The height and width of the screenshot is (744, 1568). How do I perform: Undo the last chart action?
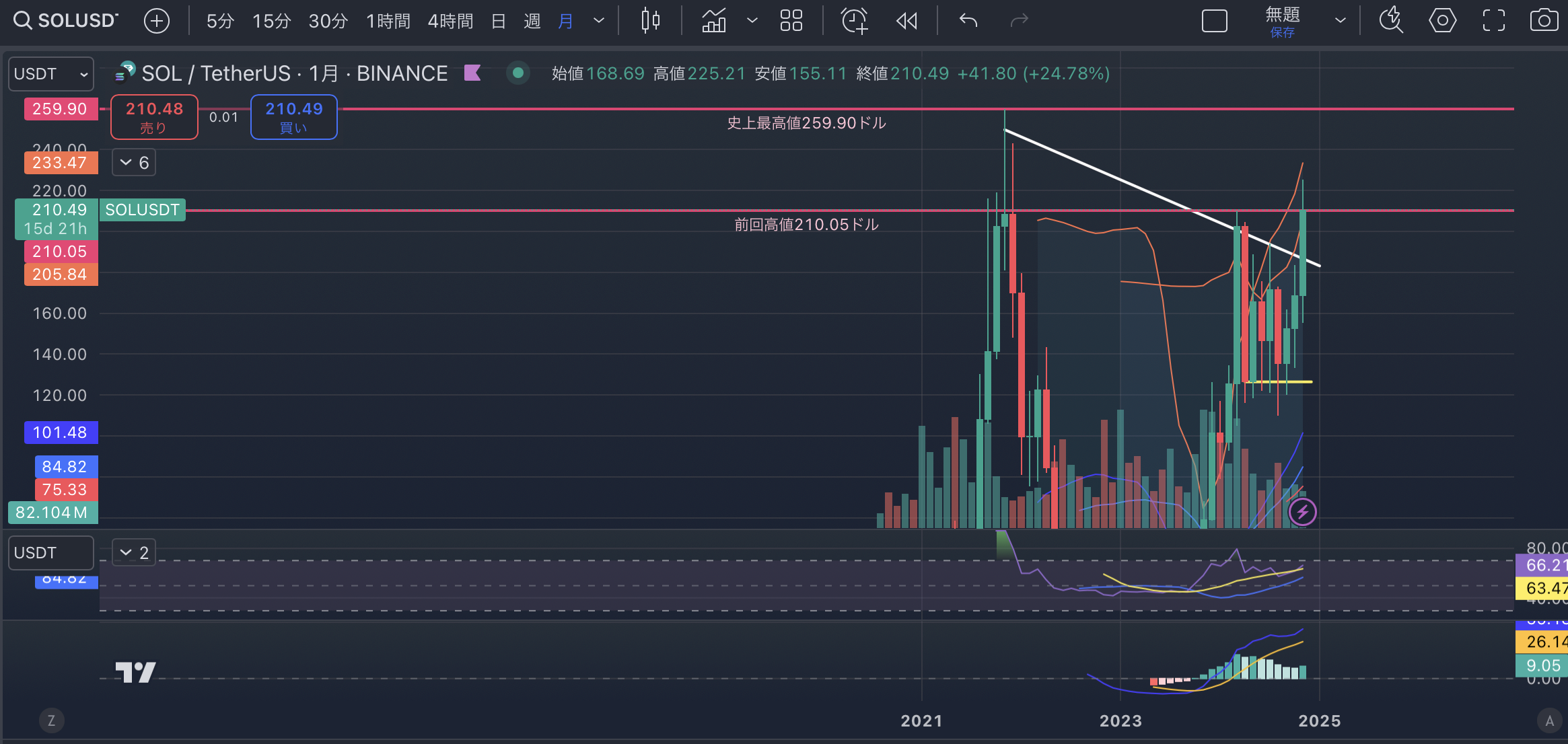(x=968, y=21)
